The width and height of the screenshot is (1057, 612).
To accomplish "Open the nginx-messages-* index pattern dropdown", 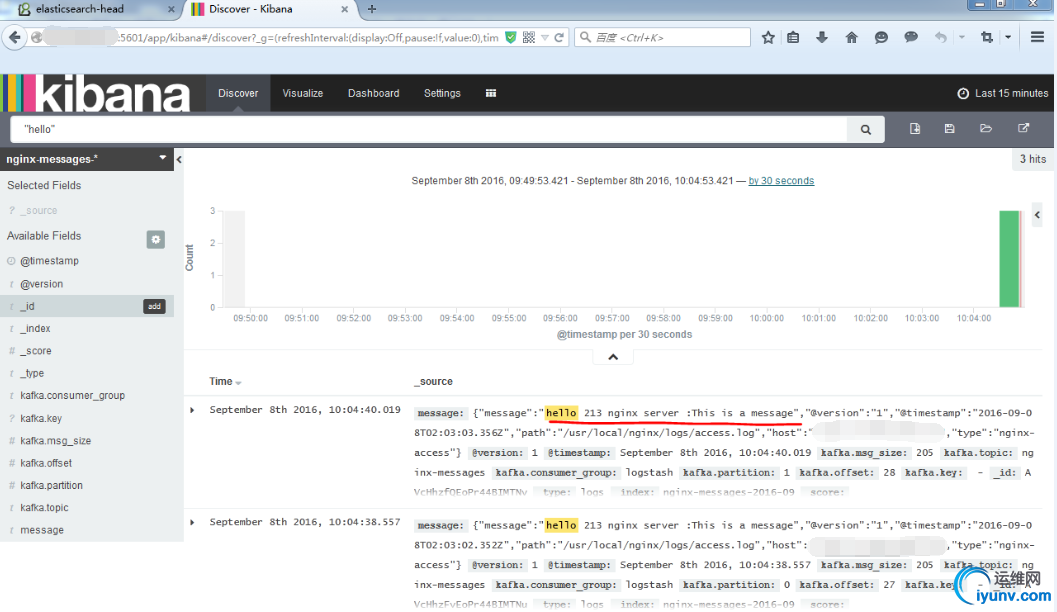I will click(87, 159).
